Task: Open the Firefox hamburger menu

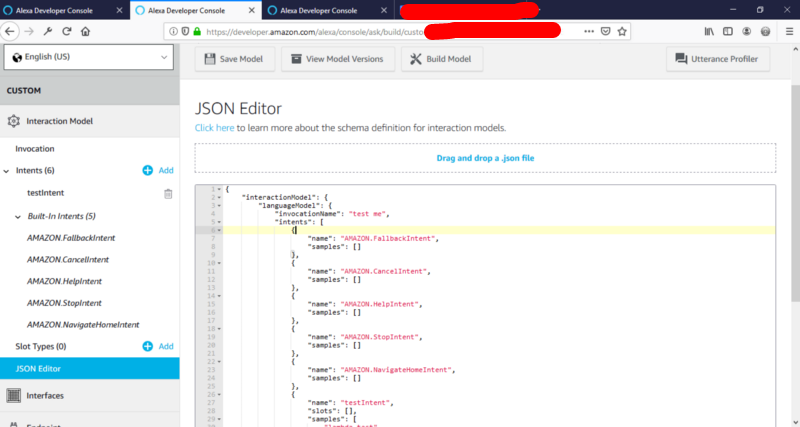Action: (x=789, y=32)
